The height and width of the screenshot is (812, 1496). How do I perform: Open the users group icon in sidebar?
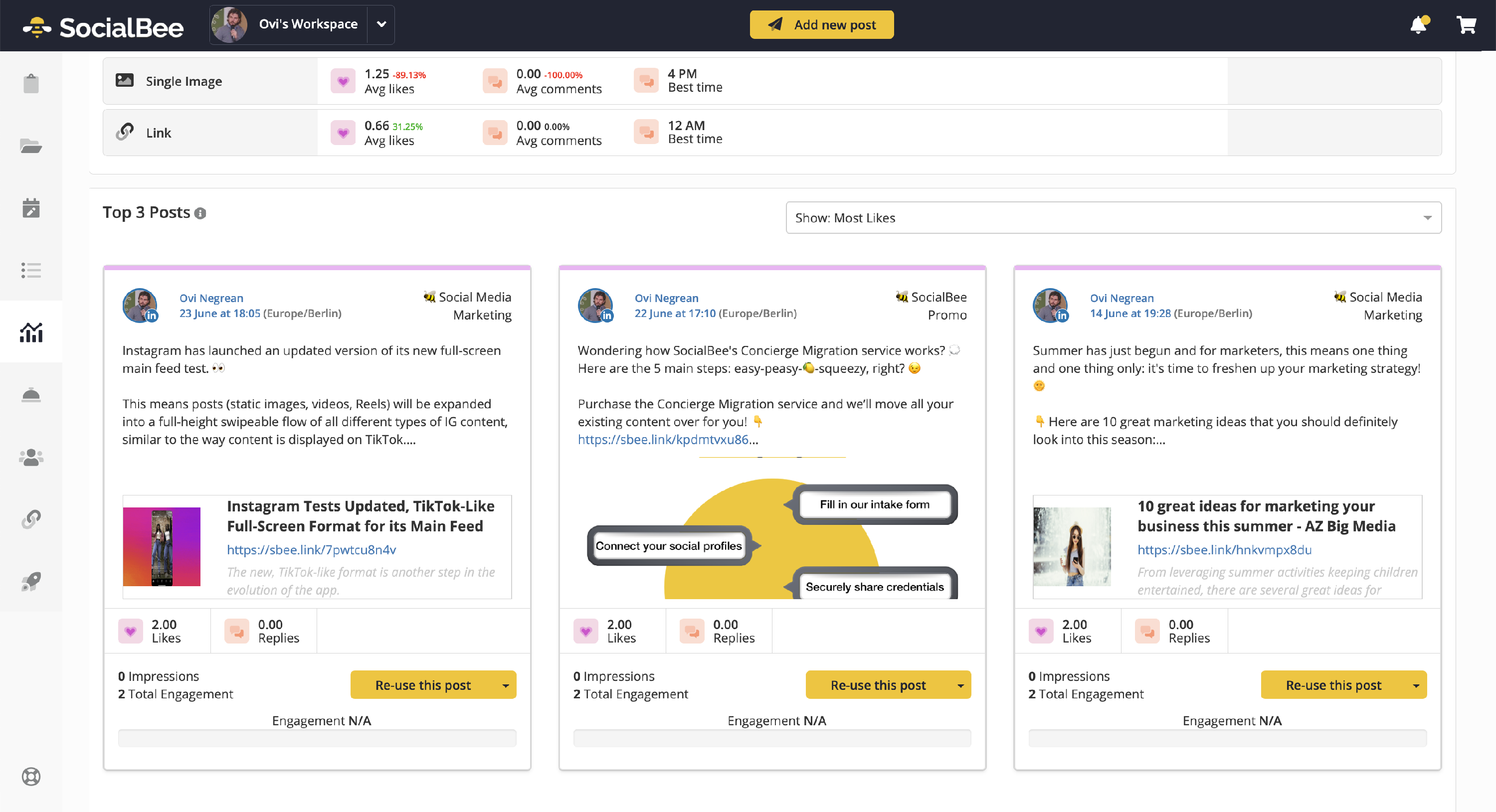point(31,457)
